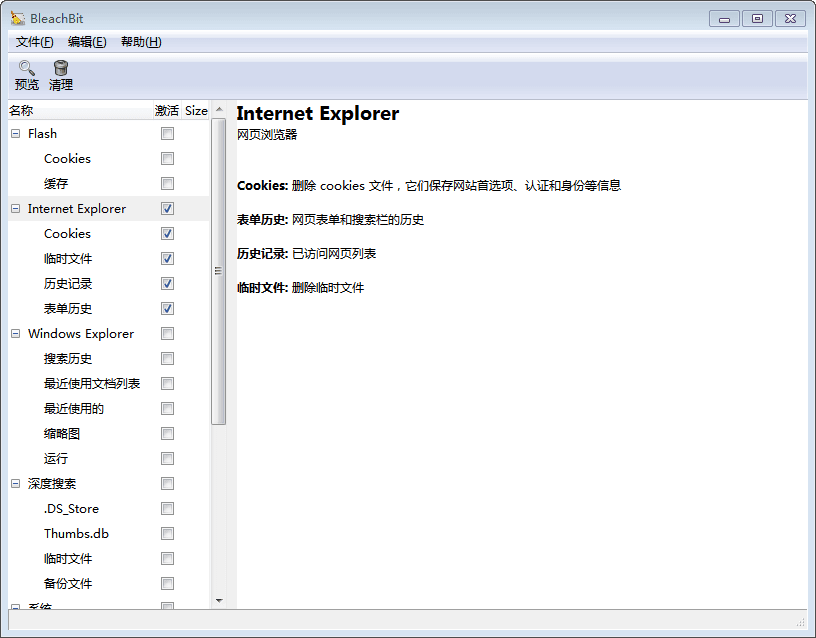Image resolution: width=816 pixels, height=638 pixels.
Task: Open the 帮助(H) menu
Action: click(141, 42)
